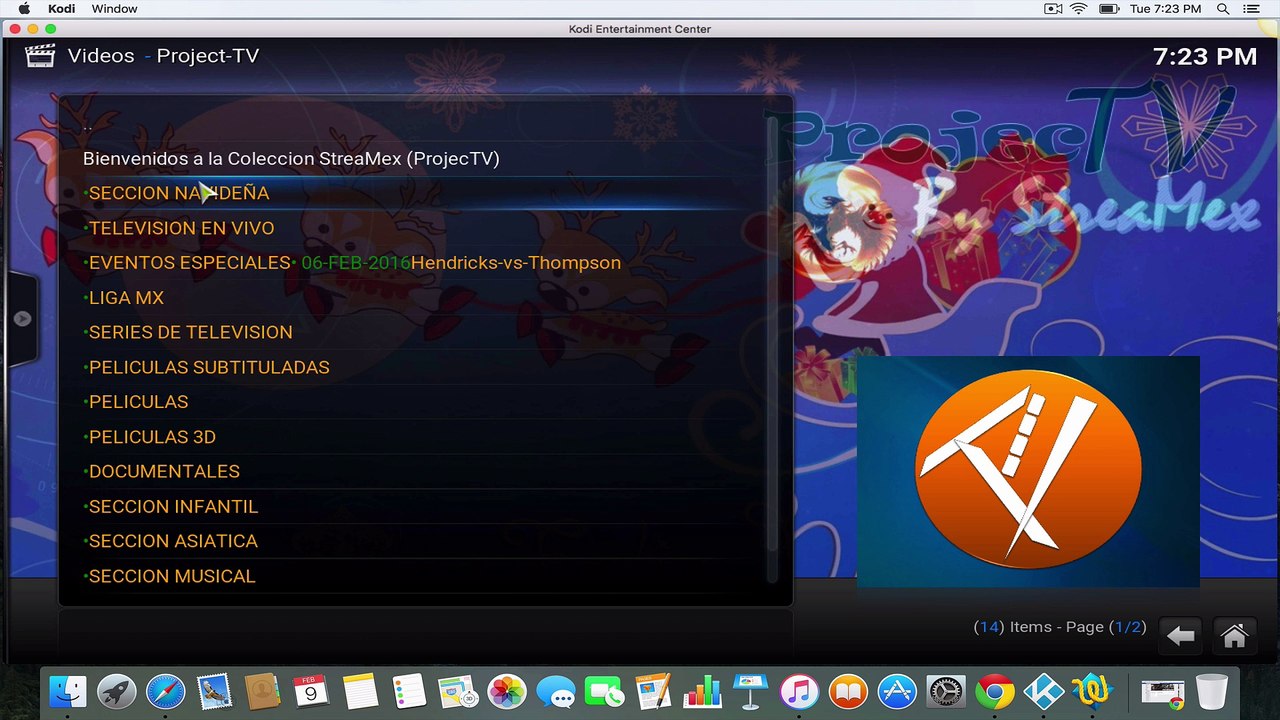Click the battery status icon
Viewport: 1280px width, 720px height.
click(1108, 9)
